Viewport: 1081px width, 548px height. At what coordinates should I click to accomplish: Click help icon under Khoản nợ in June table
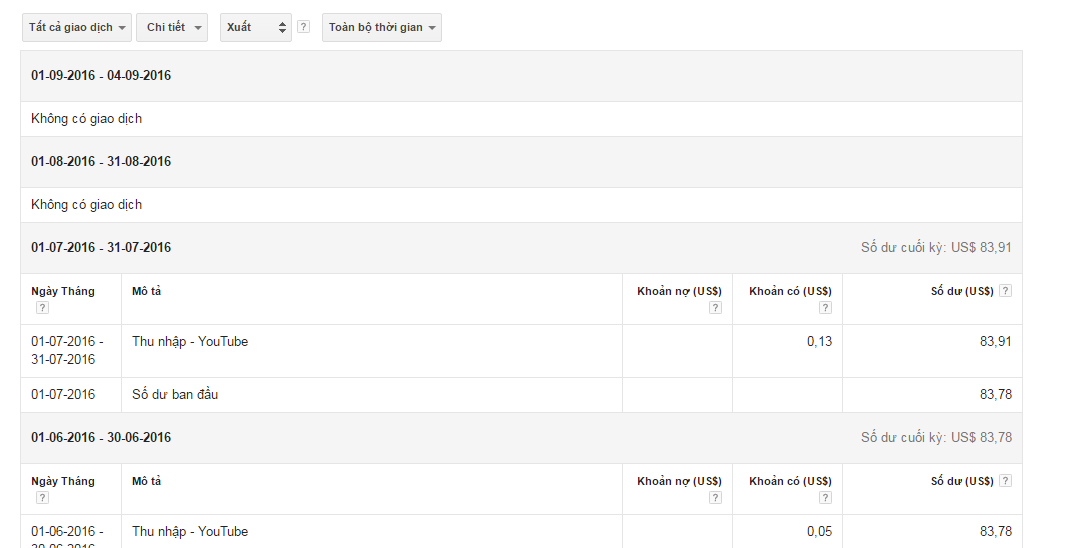pyautogui.click(x=715, y=498)
